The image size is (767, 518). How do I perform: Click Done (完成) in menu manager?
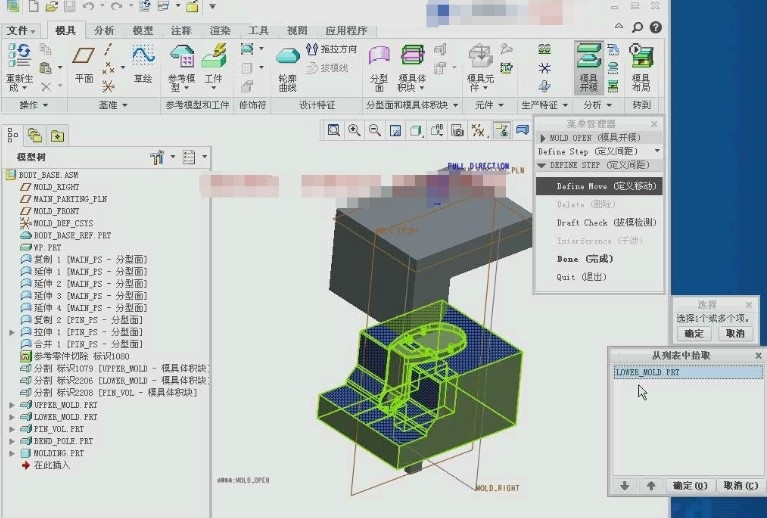pos(585,259)
